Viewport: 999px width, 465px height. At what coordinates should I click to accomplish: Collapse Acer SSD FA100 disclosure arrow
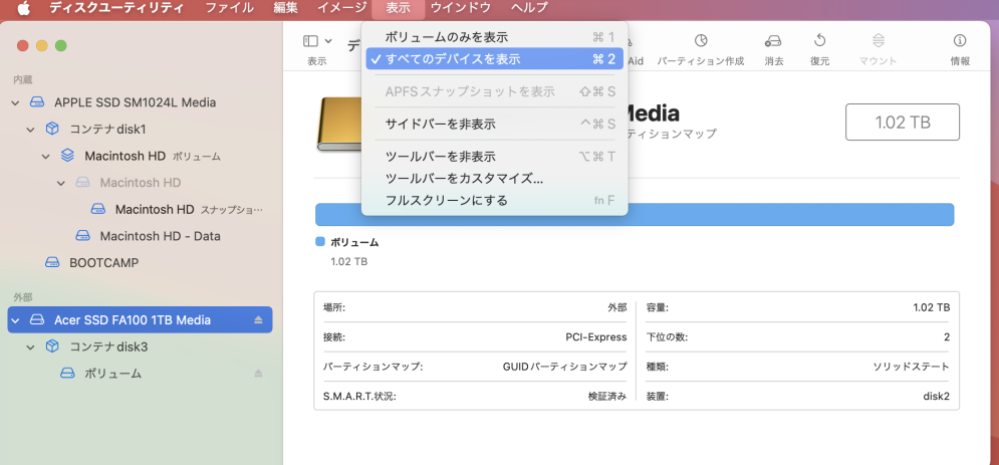click(15, 320)
